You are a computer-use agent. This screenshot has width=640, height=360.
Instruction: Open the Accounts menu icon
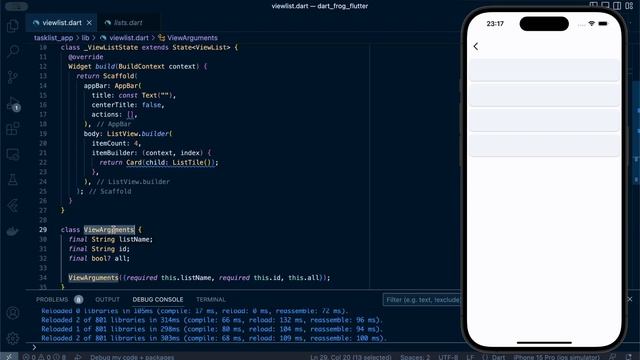point(13,313)
